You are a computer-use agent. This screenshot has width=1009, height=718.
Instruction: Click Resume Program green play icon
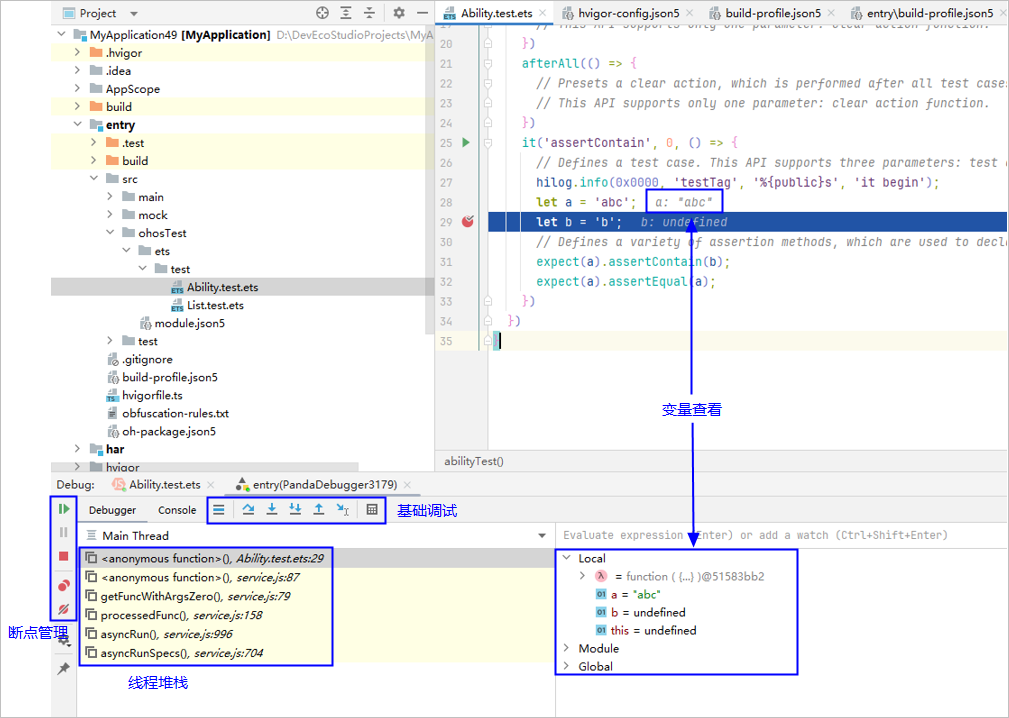[x=64, y=509]
